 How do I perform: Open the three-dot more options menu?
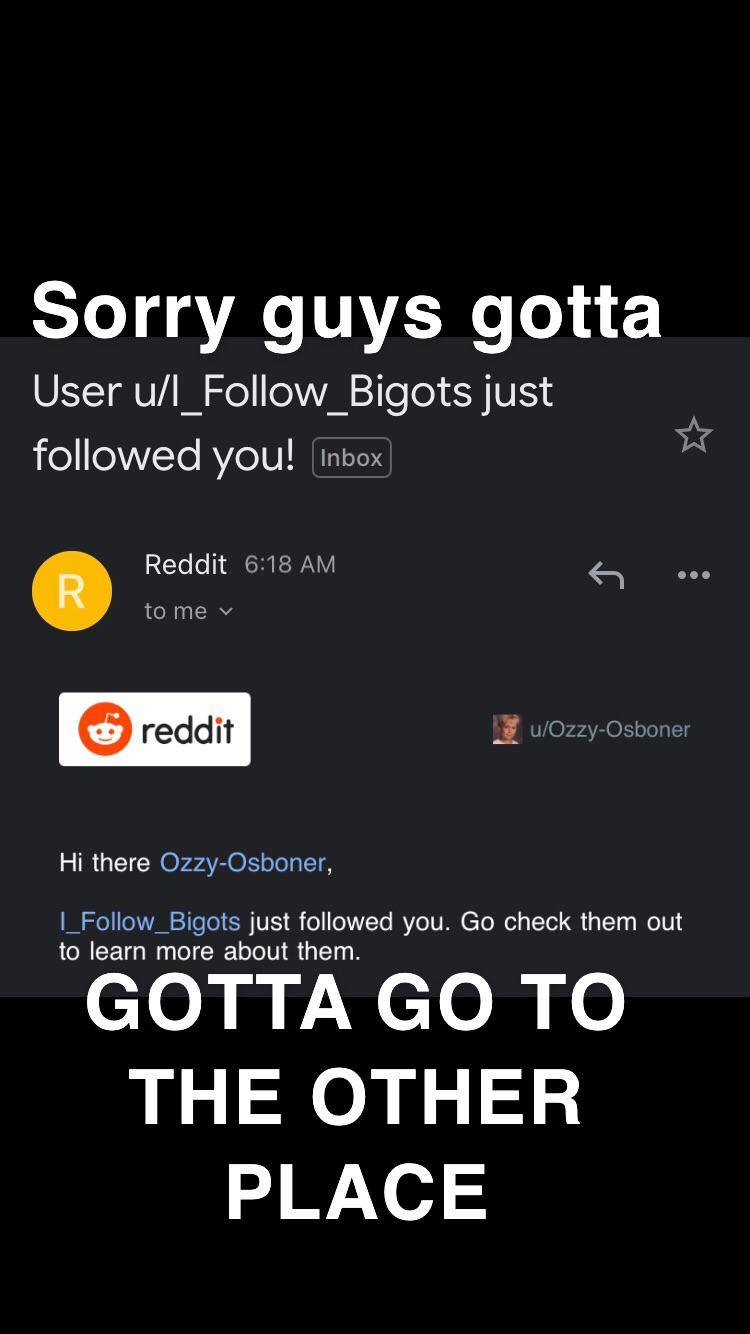point(693,575)
